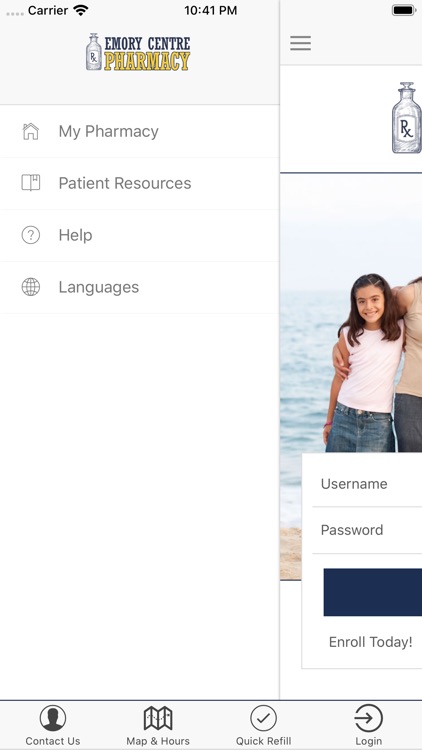This screenshot has width=422, height=750.
Task: Click the Emory Centre Pharmacy logo
Action: click(x=138, y=52)
